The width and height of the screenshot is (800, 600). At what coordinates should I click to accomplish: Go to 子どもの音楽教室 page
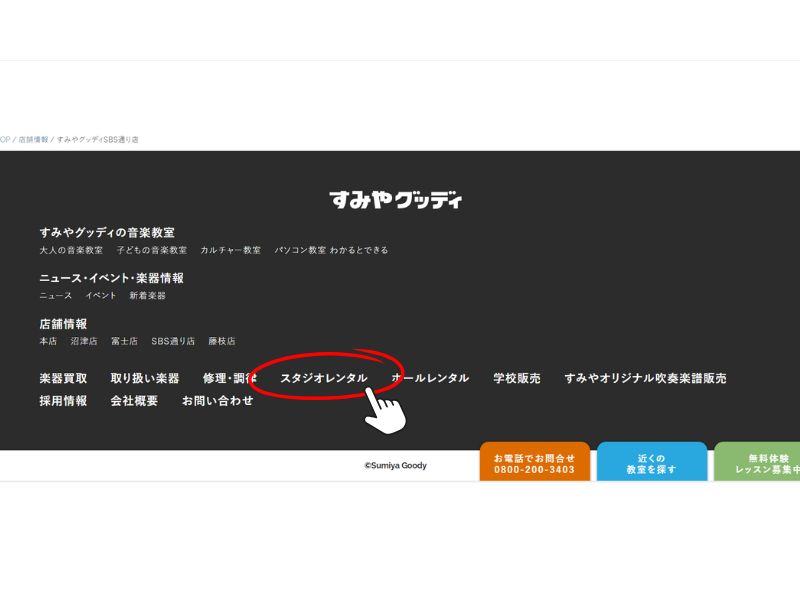[x=151, y=250]
